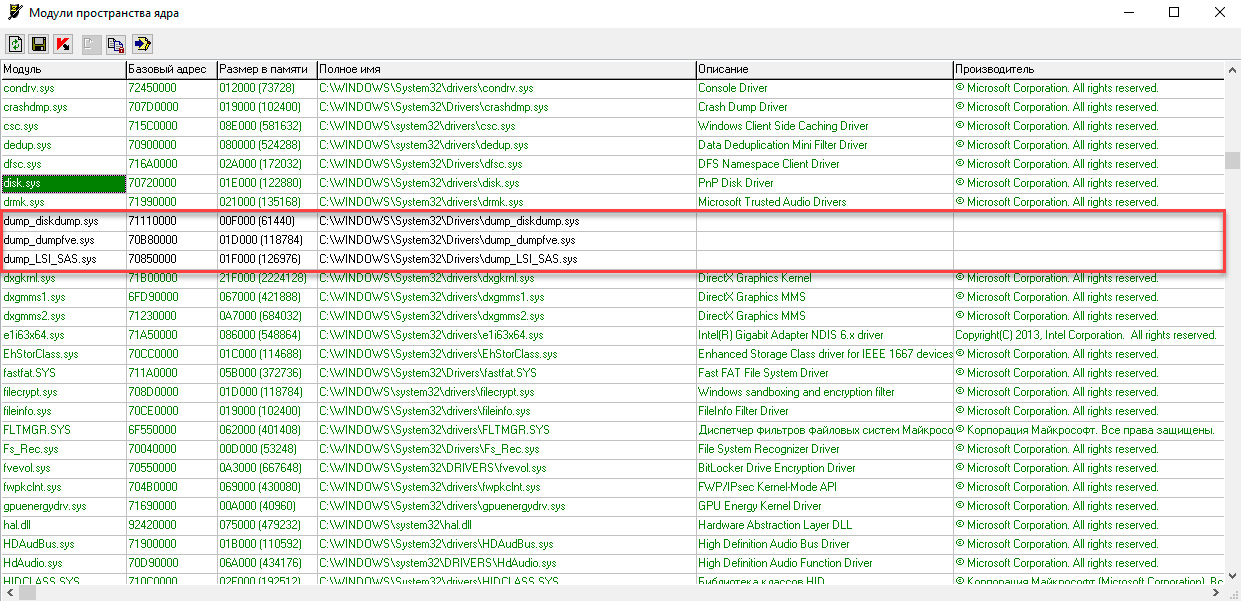The height and width of the screenshot is (601, 1241).
Task: Click the floppy disk Save icon
Action: click(x=39, y=44)
